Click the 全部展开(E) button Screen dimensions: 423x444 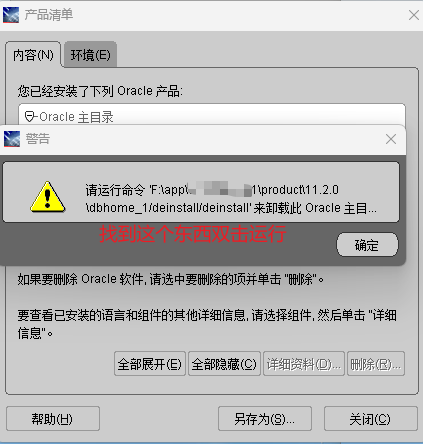point(150,364)
